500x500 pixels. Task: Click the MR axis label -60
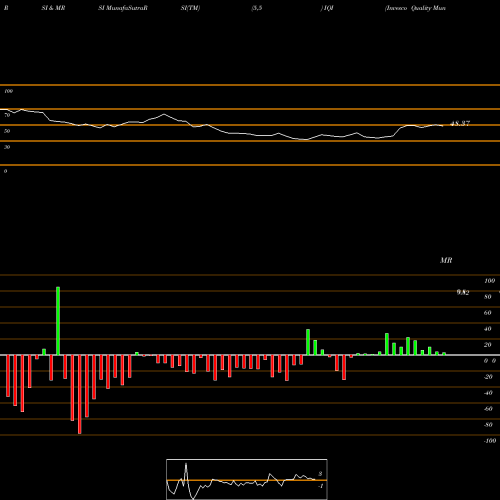coord(488,409)
